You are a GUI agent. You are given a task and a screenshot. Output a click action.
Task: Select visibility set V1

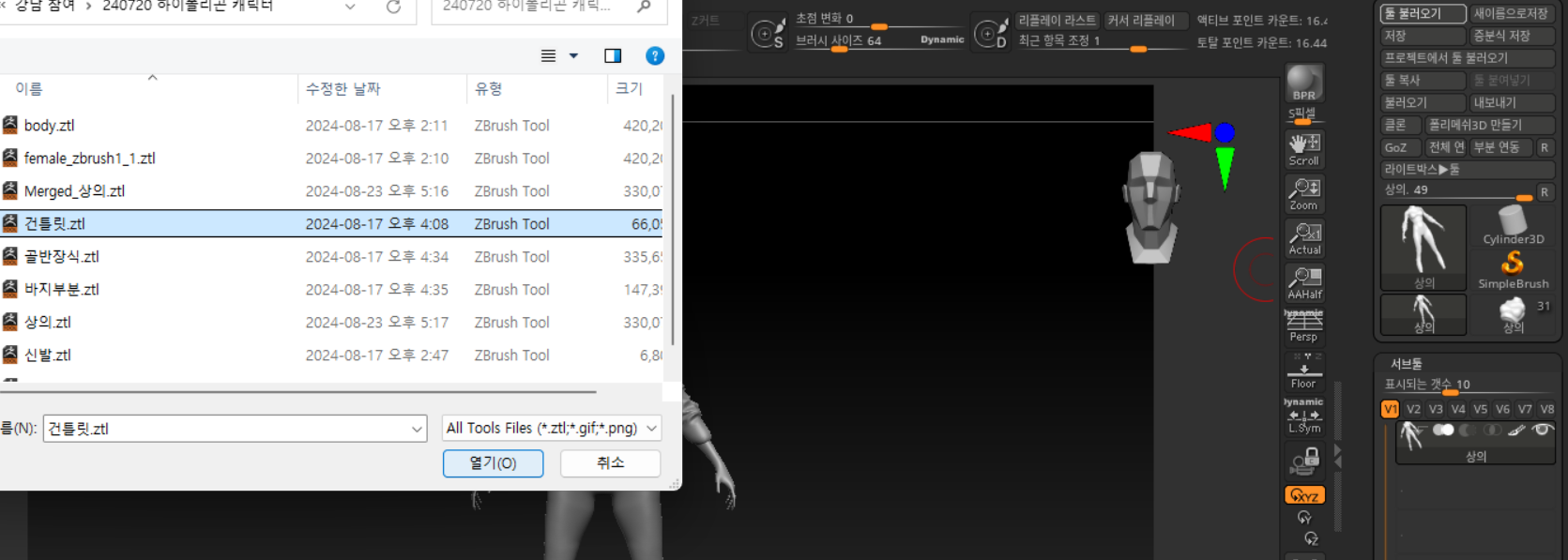[x=1390, y=409]
